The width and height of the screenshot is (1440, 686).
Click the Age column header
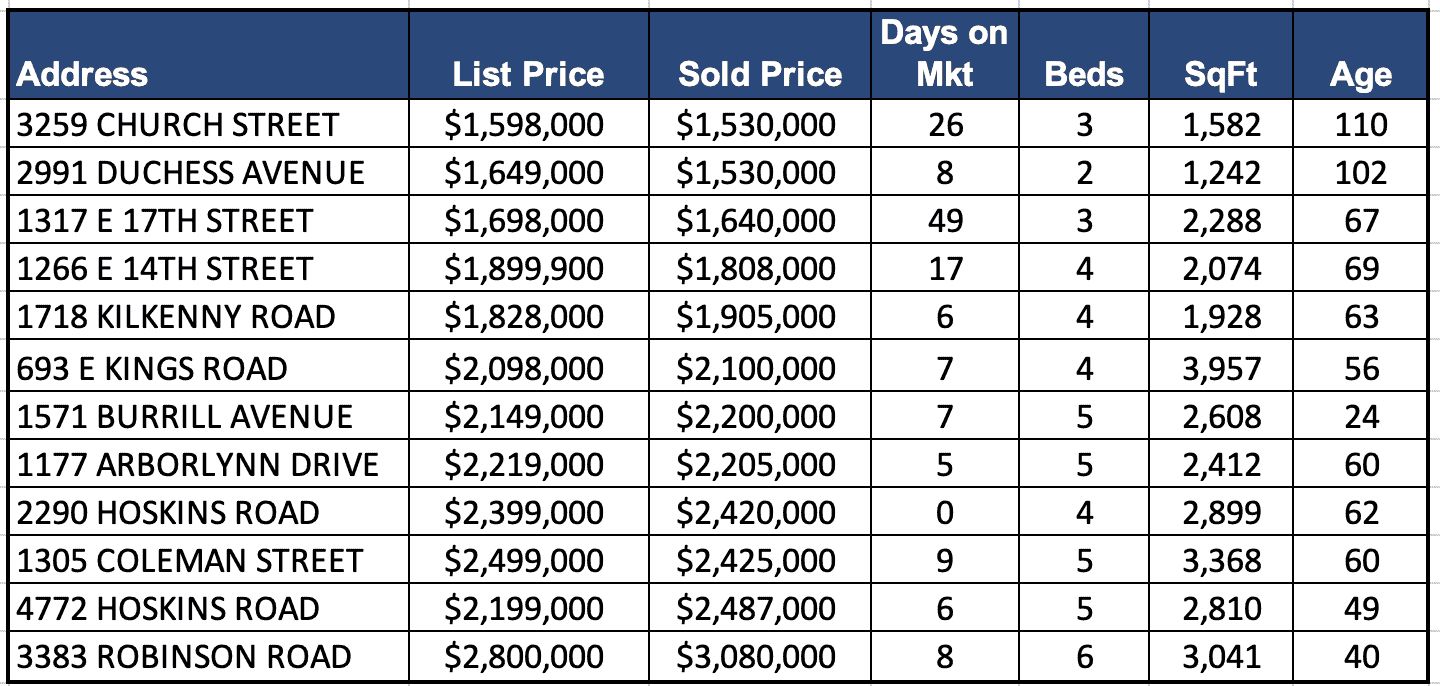[1360, 74]
